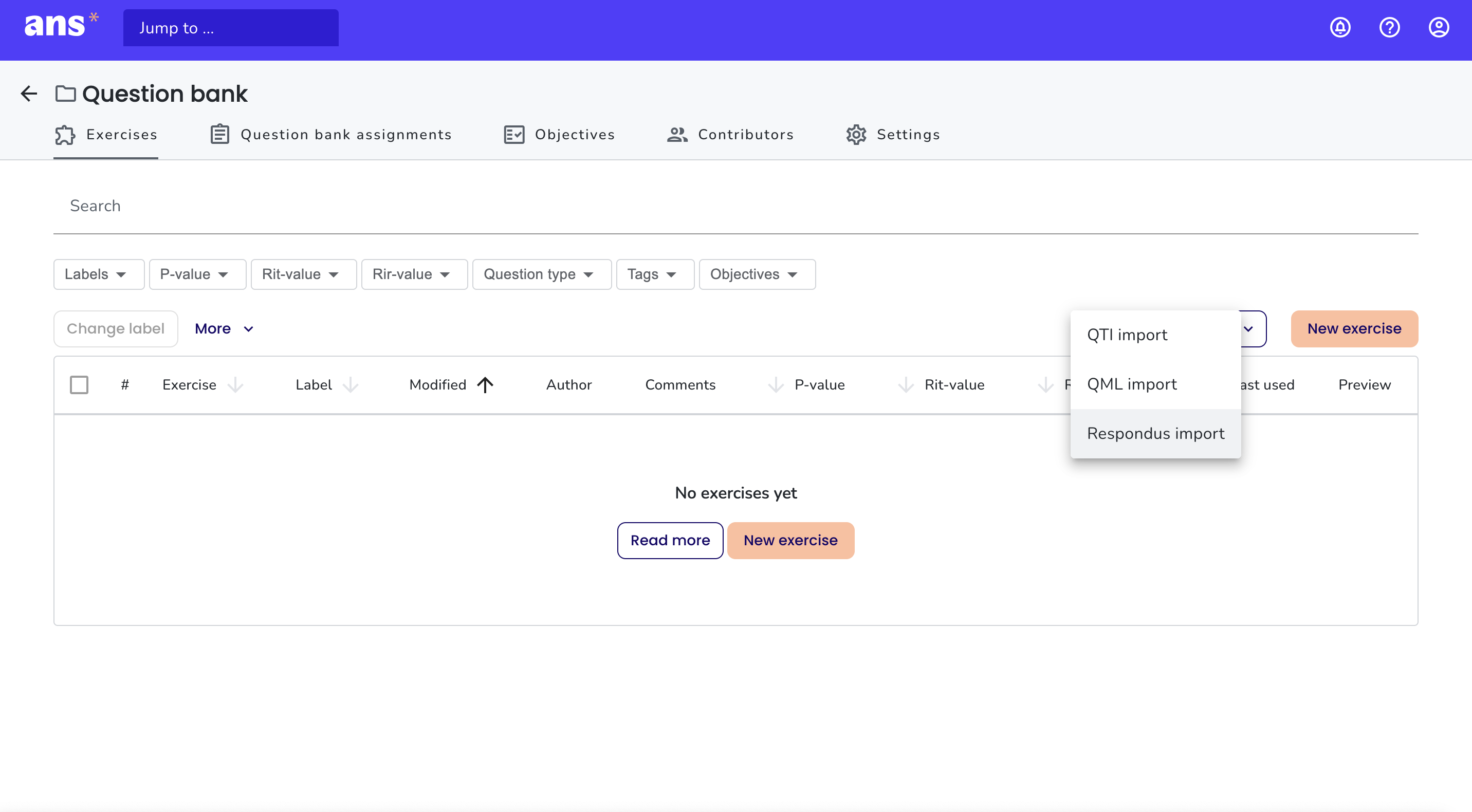
Task: Click the Question bank folder icon
Action: pyautogui.click(x=65, y=94)
